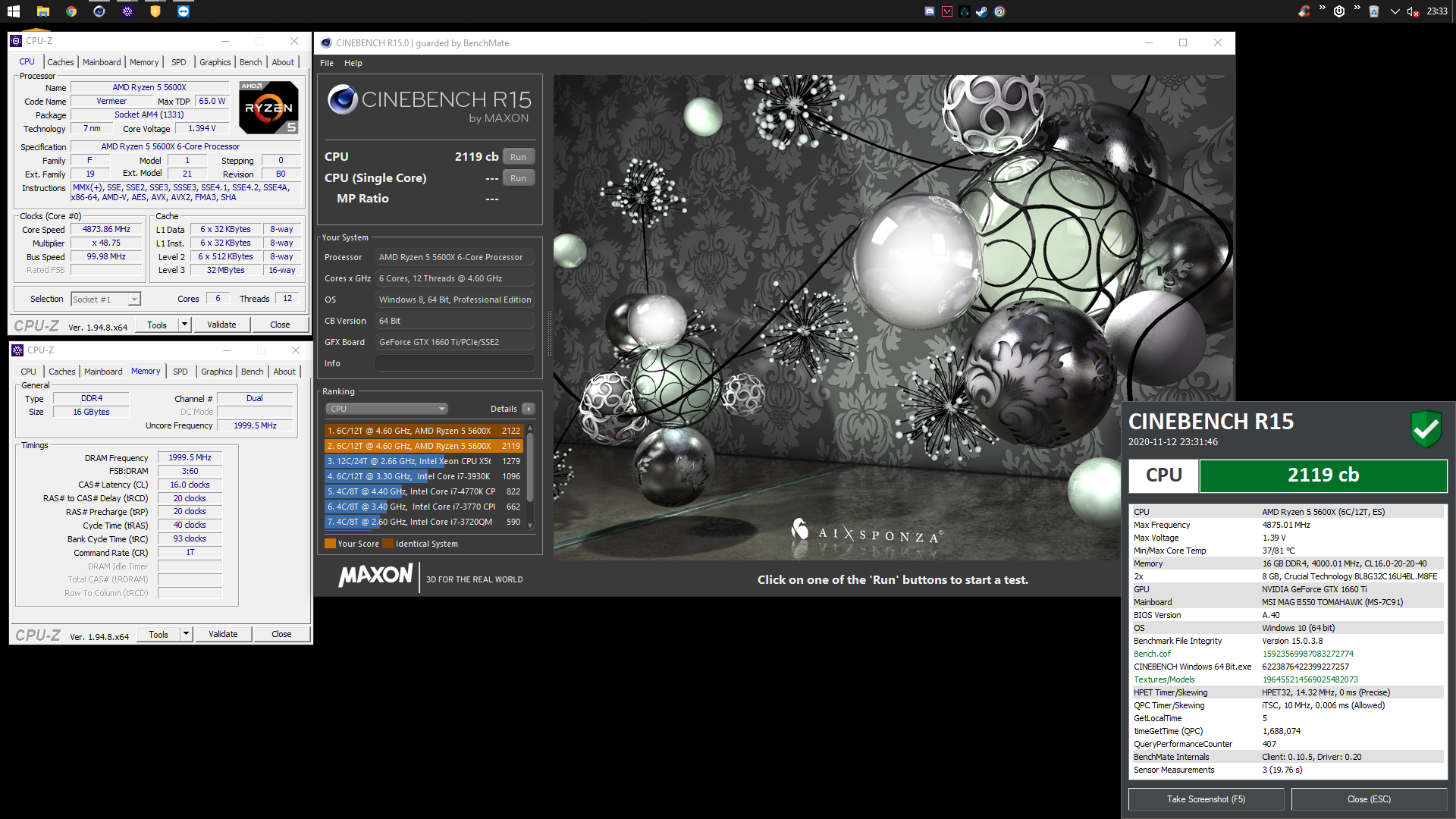Show hidden system tray icons
The width and height of the screenshot is (1456, 819).
click(1395, 11)
